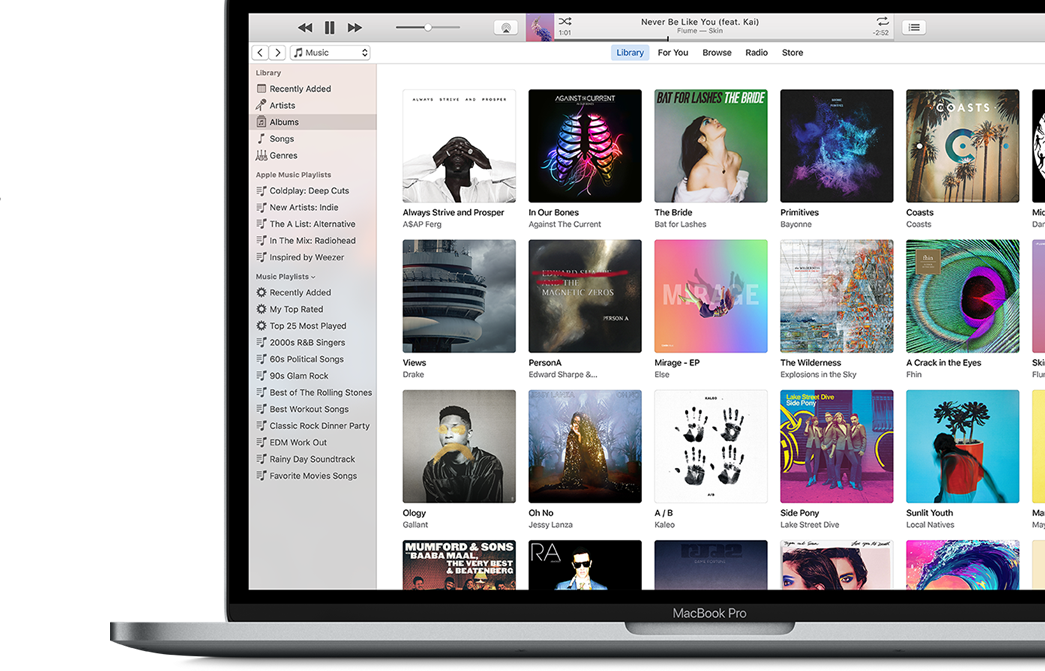This screenshot has height=671, width=1045.
Task: Open the Best Workout Songs playlist
Action: (313, 409)
